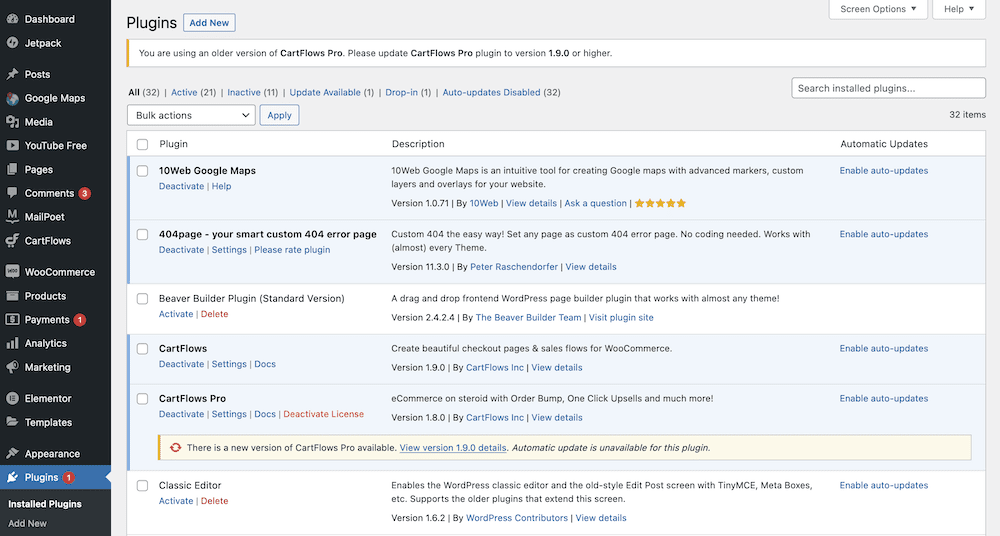Click the Google Maps globe icon
Screen dimensions: 1000x536
click(x=12, y=98)
